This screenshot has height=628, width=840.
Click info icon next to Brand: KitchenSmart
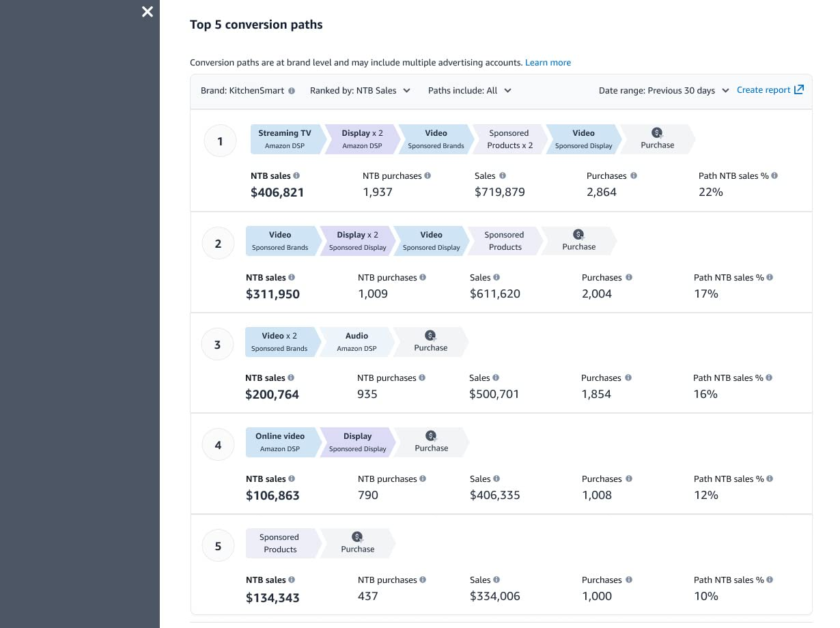[x=292, y=91]
